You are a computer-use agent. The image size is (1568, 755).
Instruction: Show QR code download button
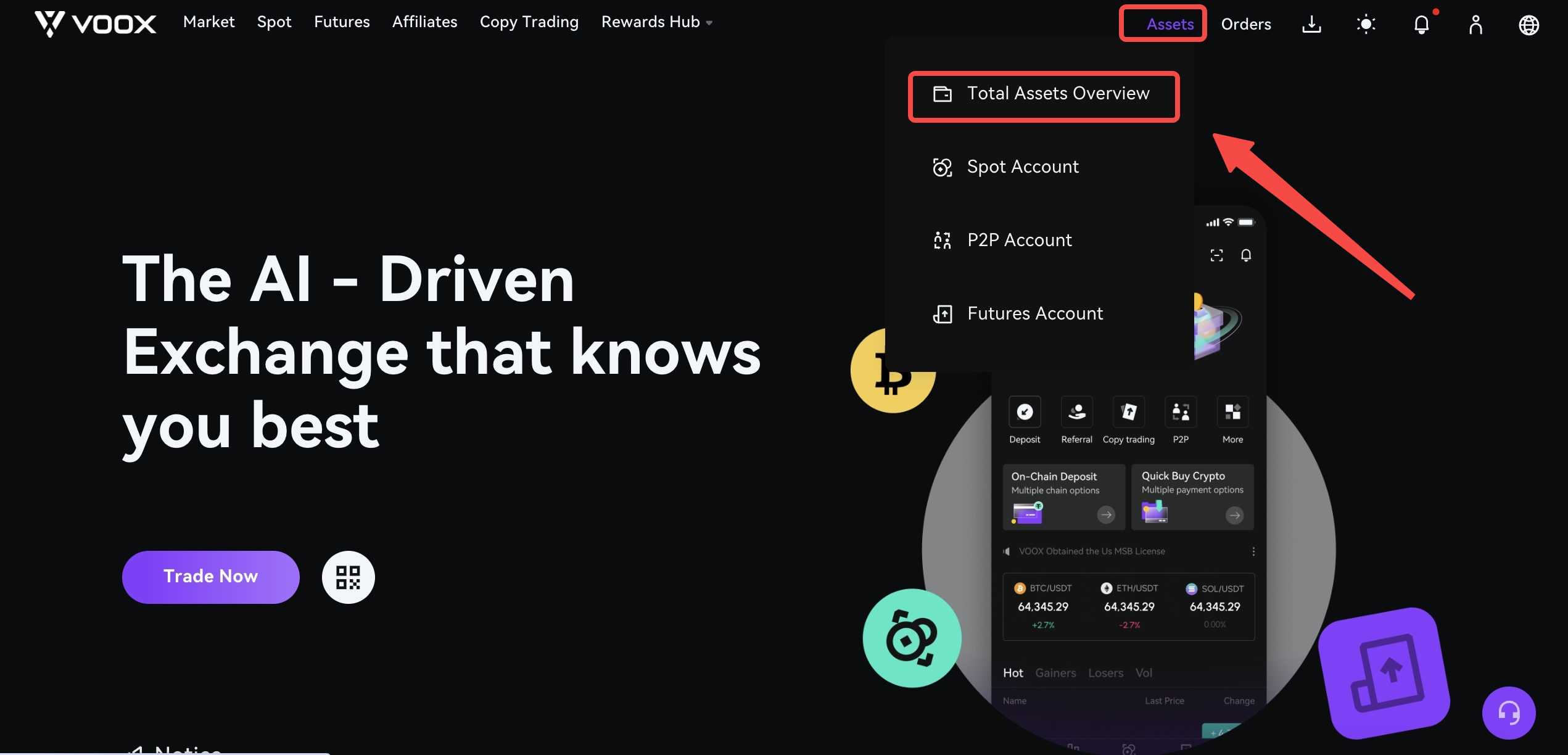click(348, 577)
